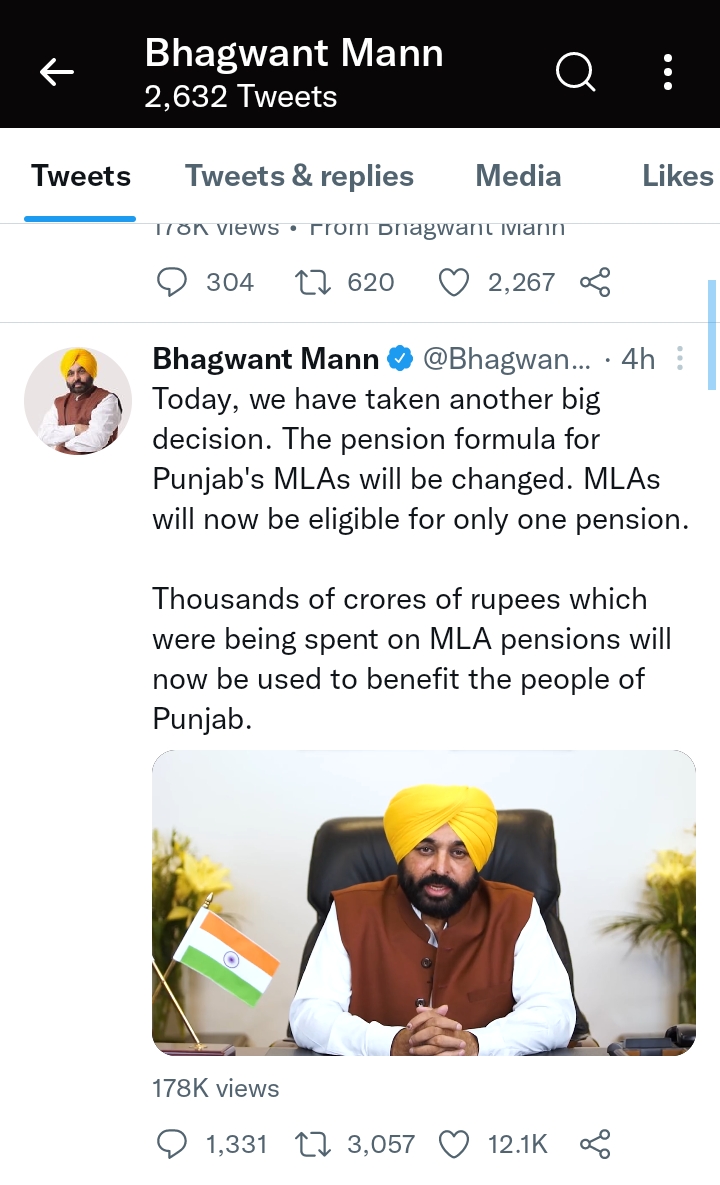This screenshot has height=1185, width=720.
Task: Like the tweet showing 12.1K likes
Action: [x=454, y=1144]
